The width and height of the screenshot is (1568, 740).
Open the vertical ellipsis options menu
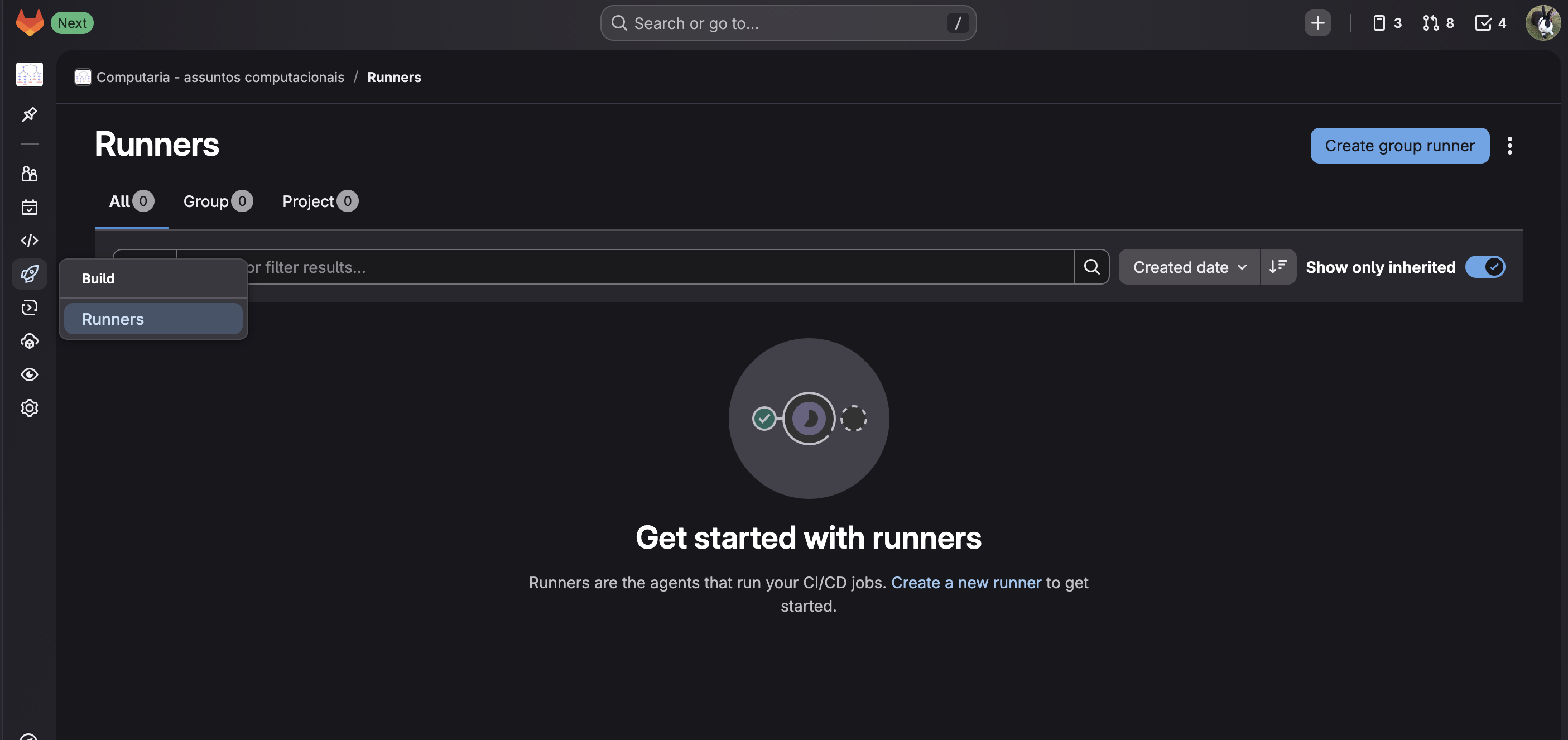[1510, 146]
